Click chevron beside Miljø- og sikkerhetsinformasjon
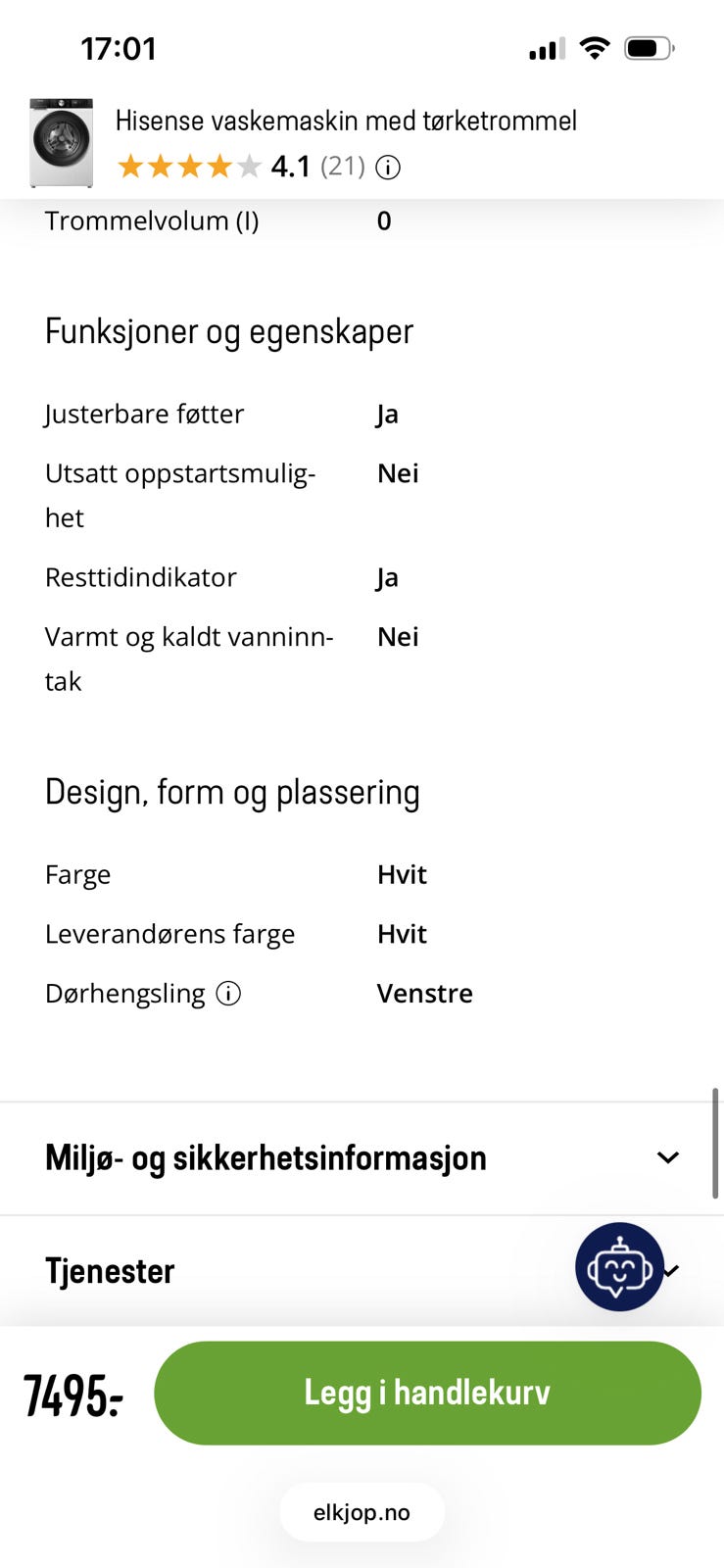724x1568 pixels. click(668, 1157)
